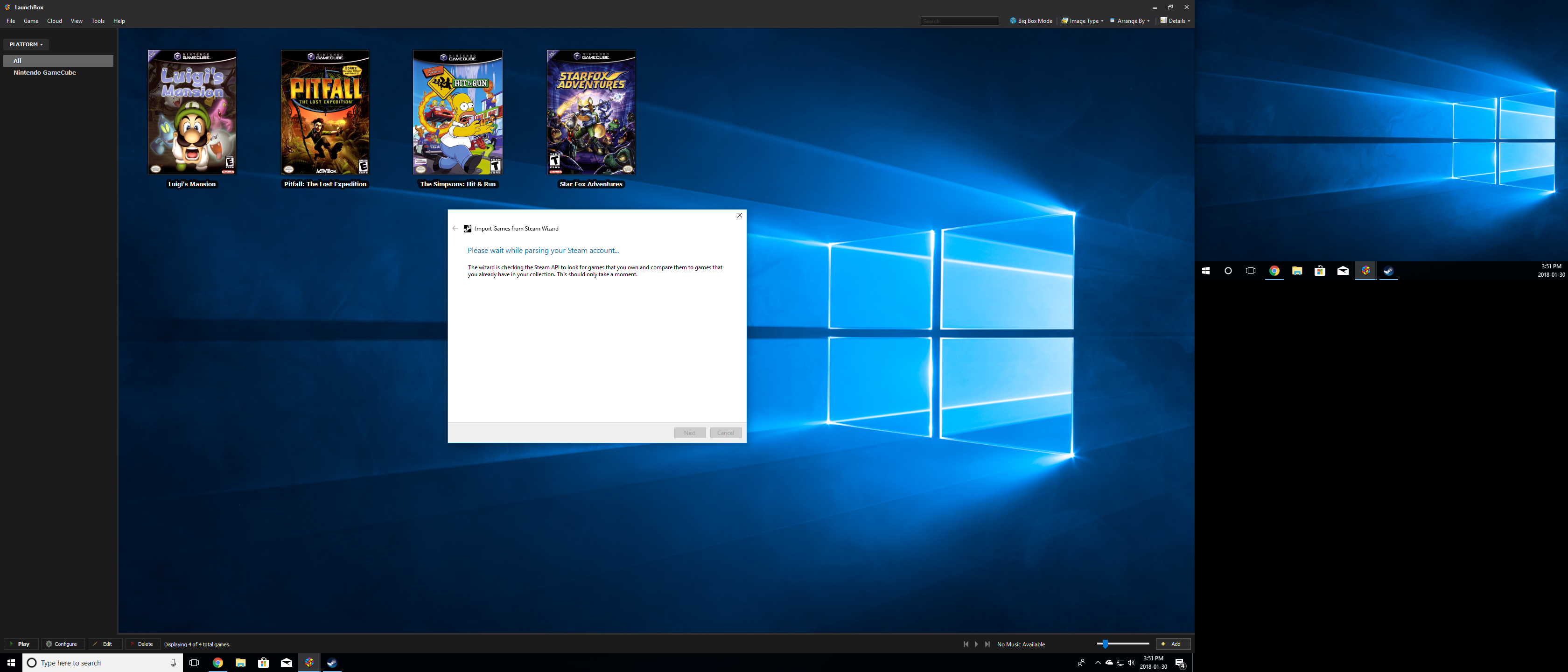This screenshot has height=672, width=1568.
Task: Open the Cloud menu
Action: pyautogui.click(x=54, y=21)
